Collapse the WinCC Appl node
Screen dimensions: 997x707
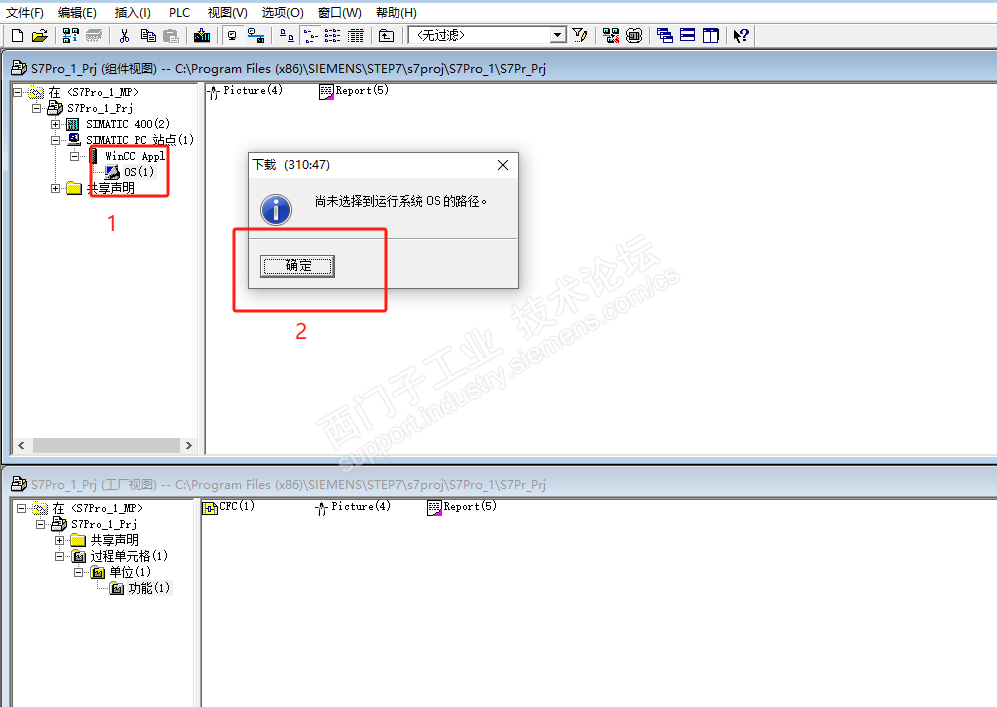coord(75,156)
